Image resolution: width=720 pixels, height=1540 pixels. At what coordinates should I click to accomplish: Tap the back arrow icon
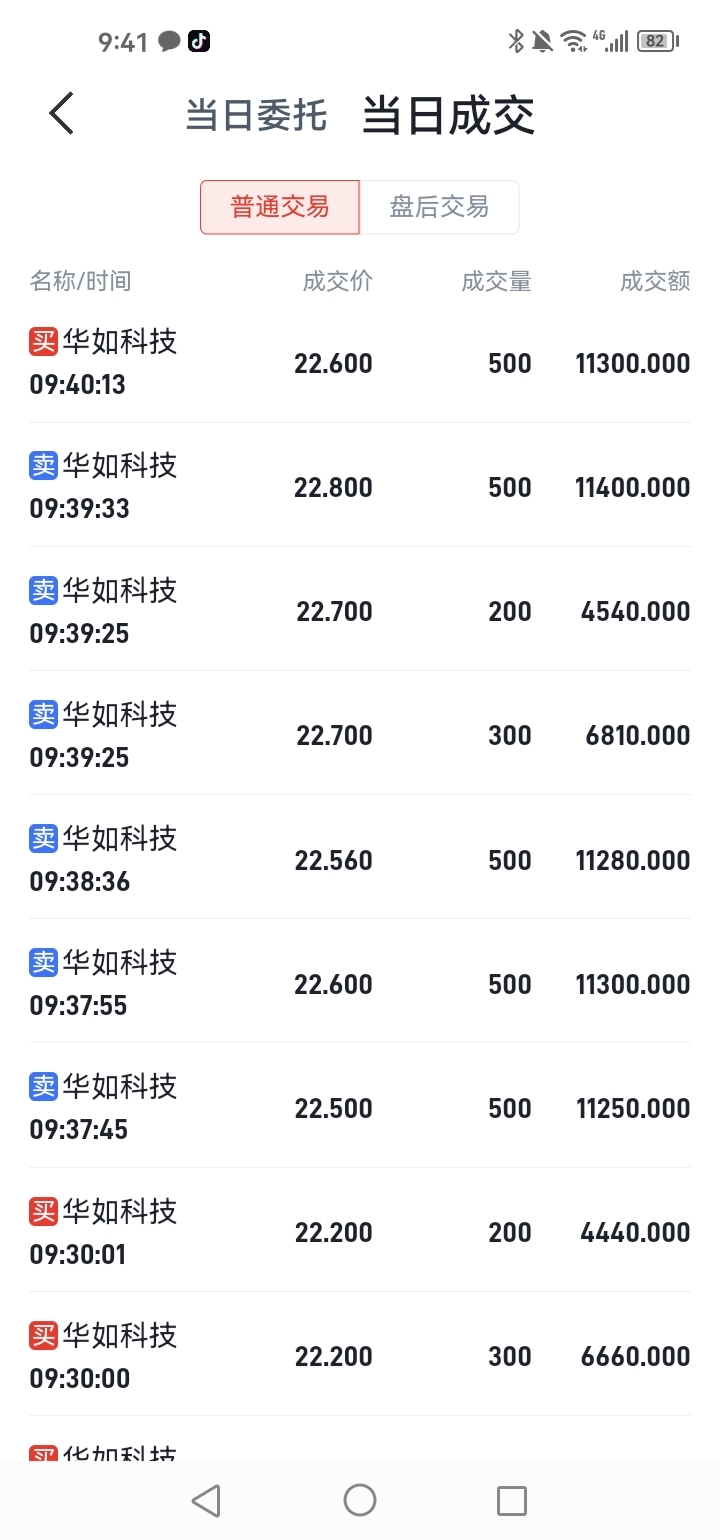61,114
